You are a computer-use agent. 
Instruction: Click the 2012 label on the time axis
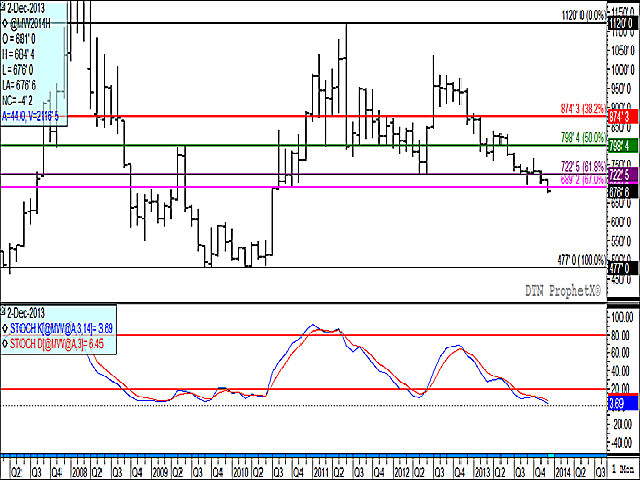pyautogui.click(x=402, y=472)
